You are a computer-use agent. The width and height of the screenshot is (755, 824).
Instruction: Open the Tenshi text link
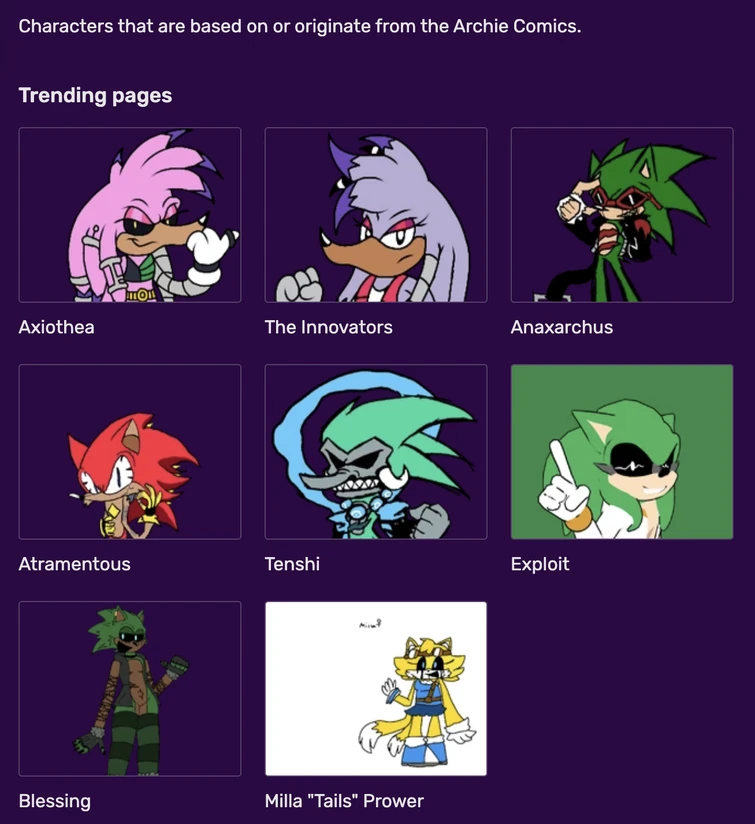point(292,564)
